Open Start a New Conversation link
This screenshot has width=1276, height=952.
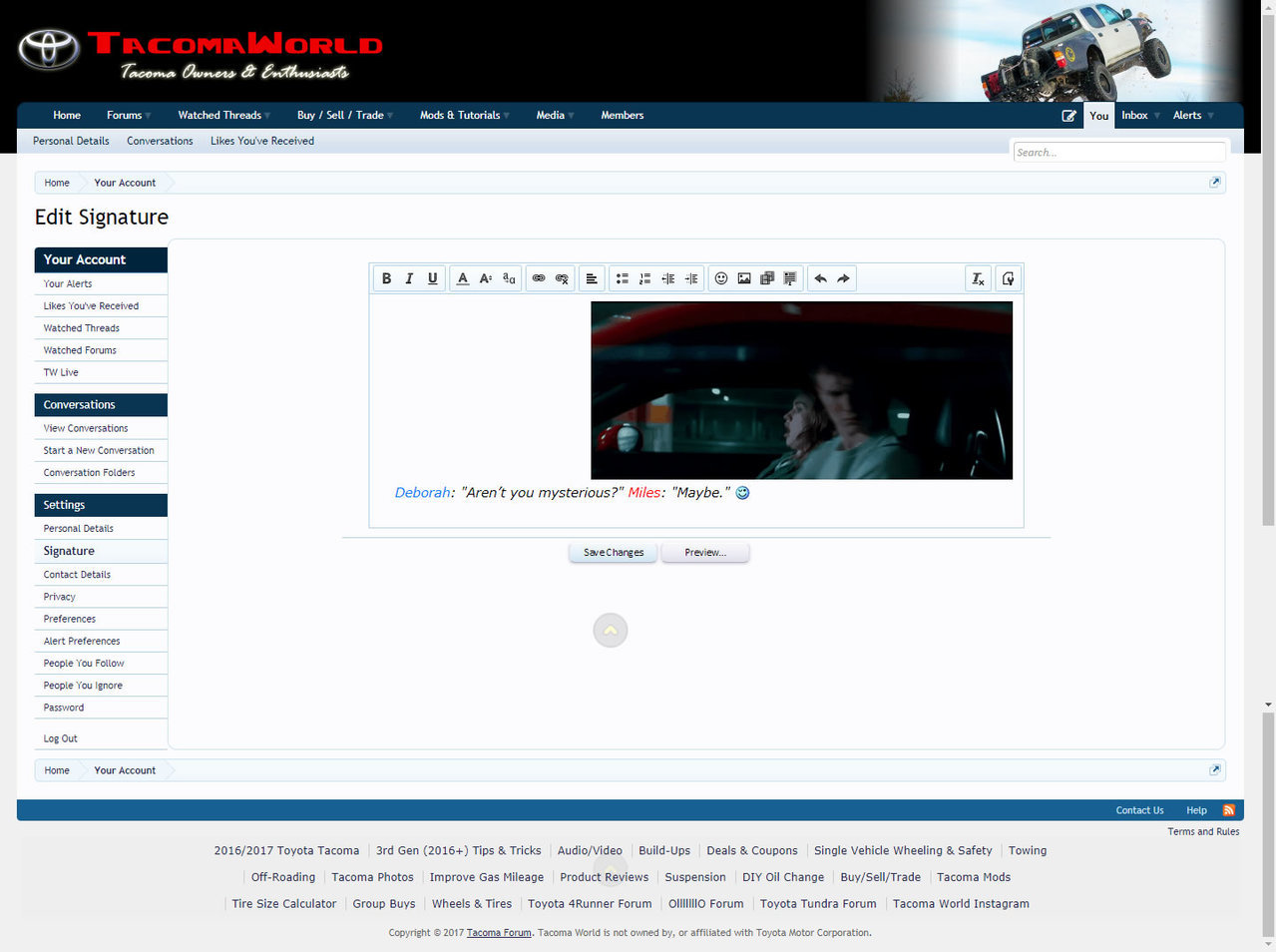tap(101, 450)
